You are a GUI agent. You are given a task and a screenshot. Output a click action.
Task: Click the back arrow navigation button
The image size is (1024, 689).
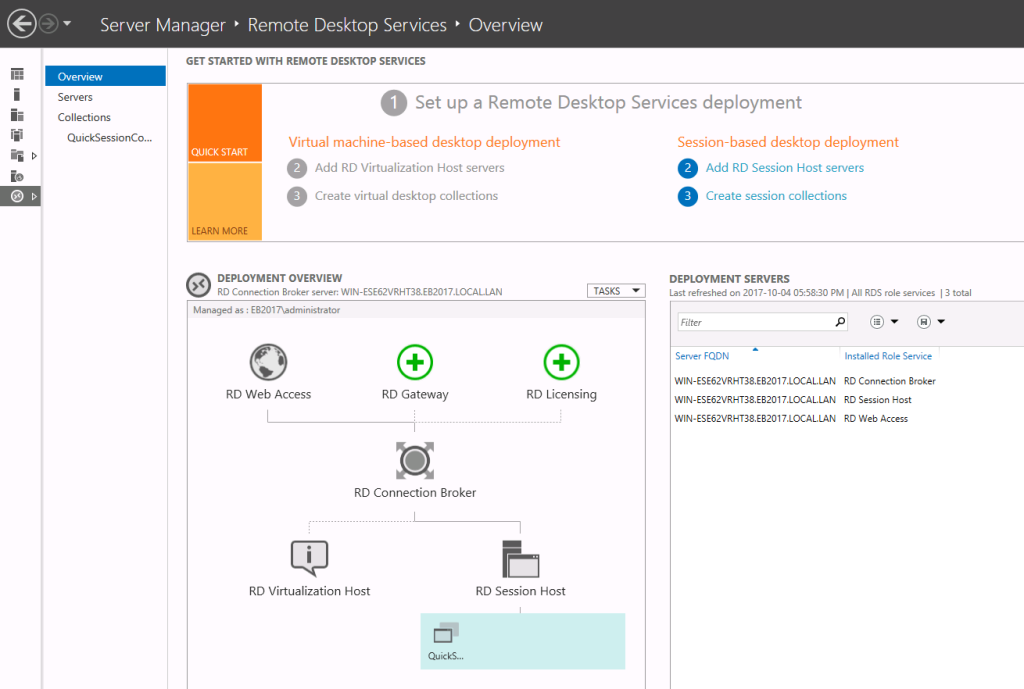(21, 23)
